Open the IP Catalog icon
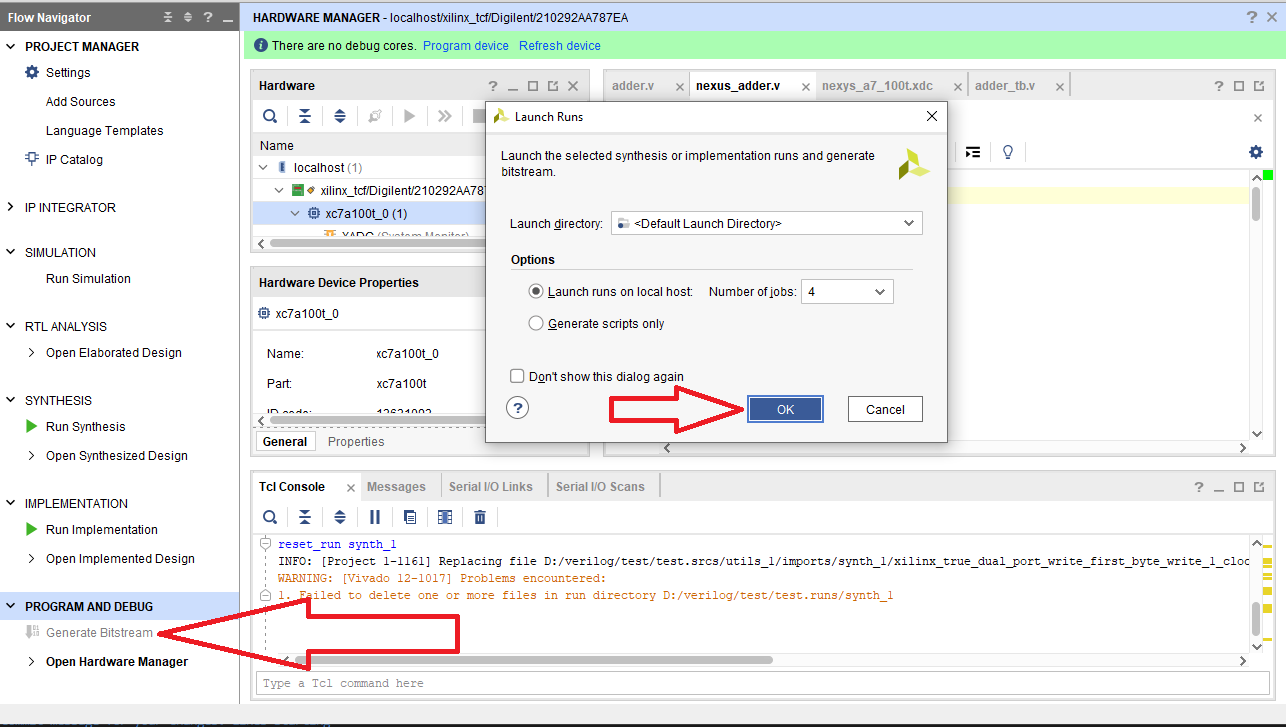 32,160
